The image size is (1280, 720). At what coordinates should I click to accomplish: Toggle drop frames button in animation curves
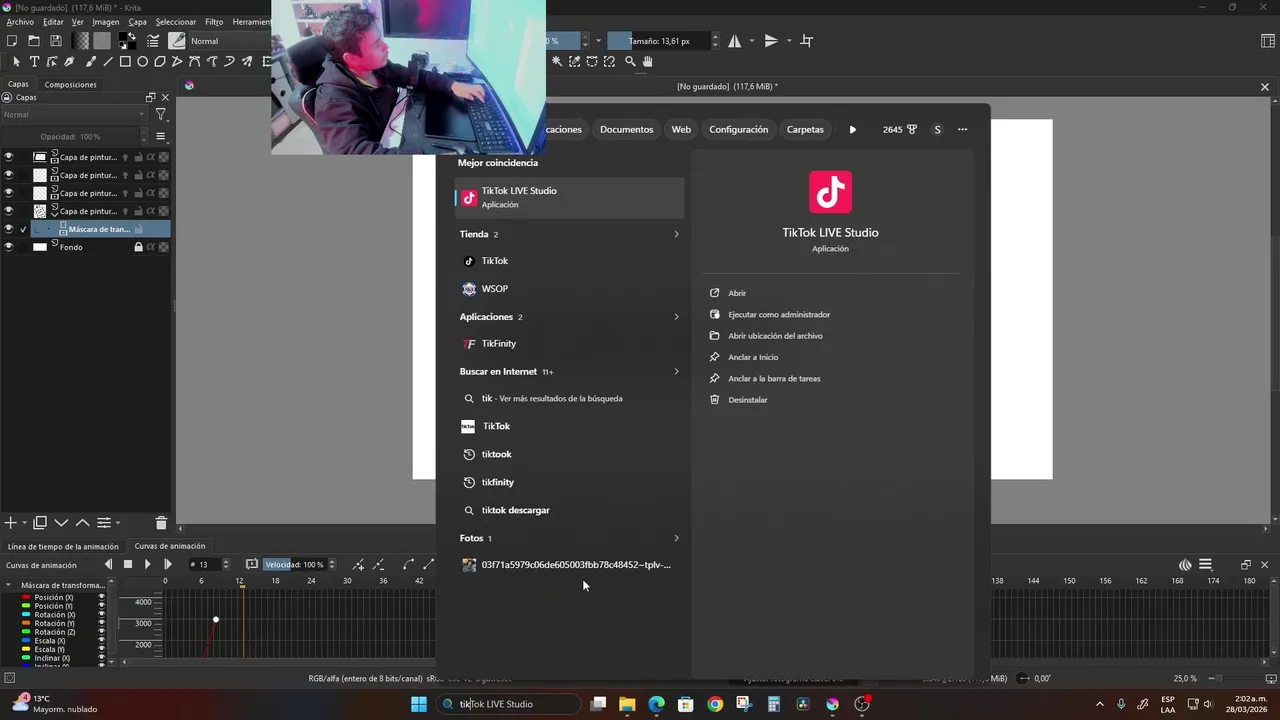point(252,565)
